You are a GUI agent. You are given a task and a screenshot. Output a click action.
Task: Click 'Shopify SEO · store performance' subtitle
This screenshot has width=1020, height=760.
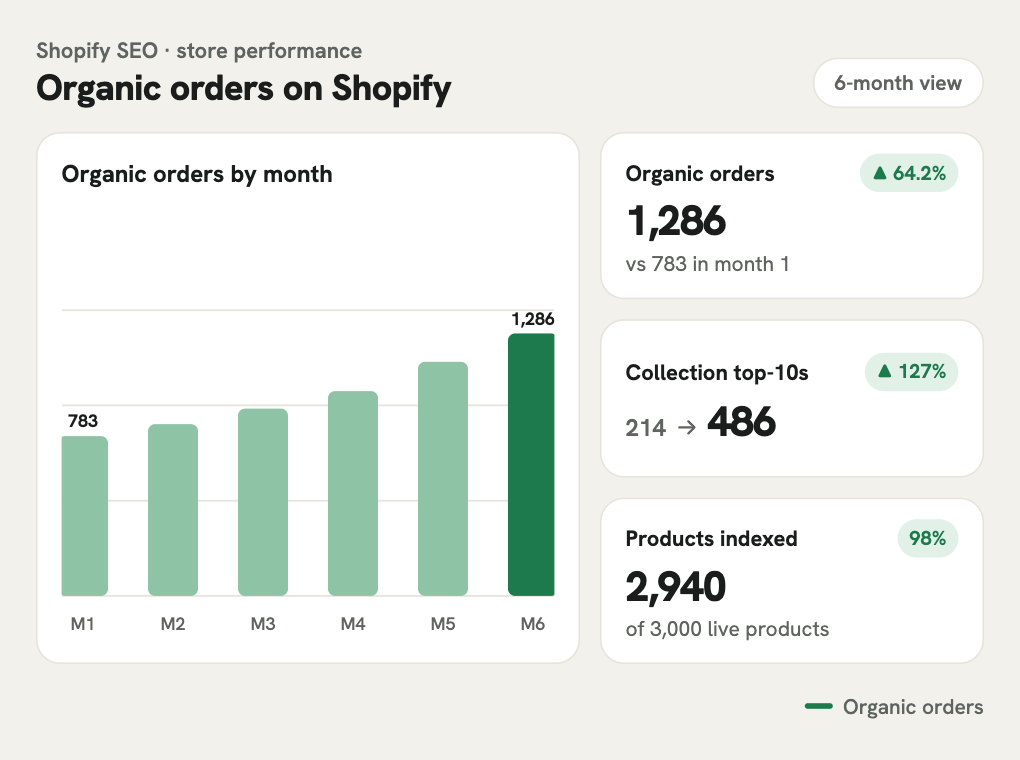pyautogui.click(x=199, y=51)
